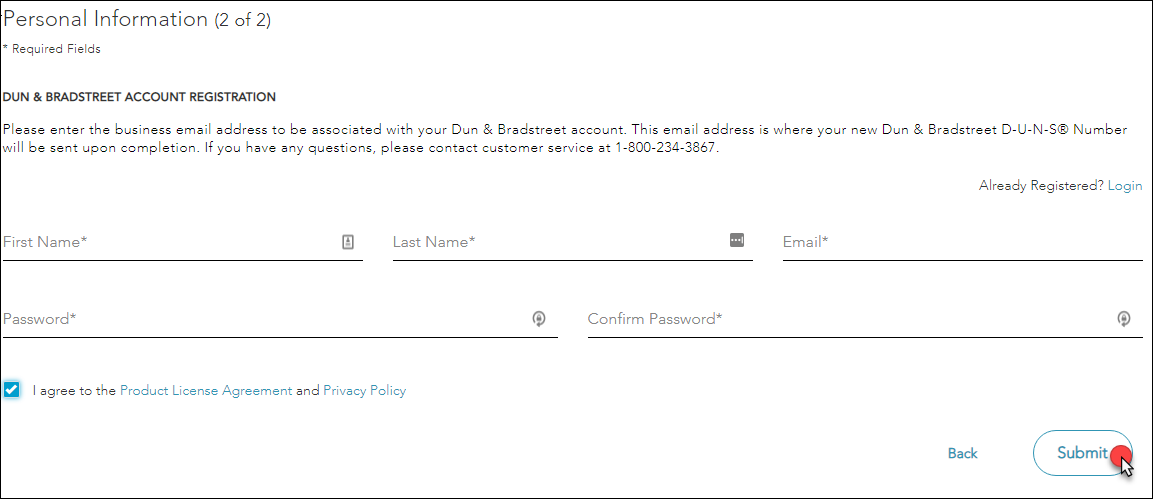Click the customer service phone number
Viewport: 1153px width, 499px height.
coord(668,149)
